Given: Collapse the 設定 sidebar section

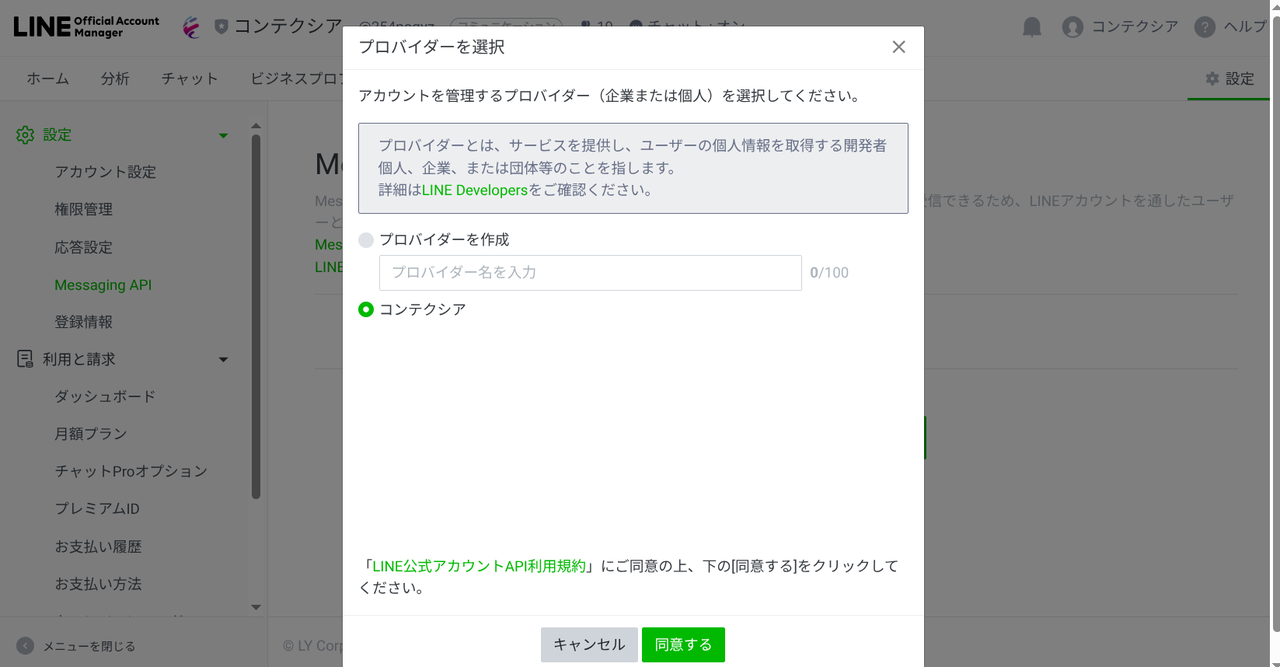Looking at the screenshot, I should pyautogui.click(x=223, y=135).
